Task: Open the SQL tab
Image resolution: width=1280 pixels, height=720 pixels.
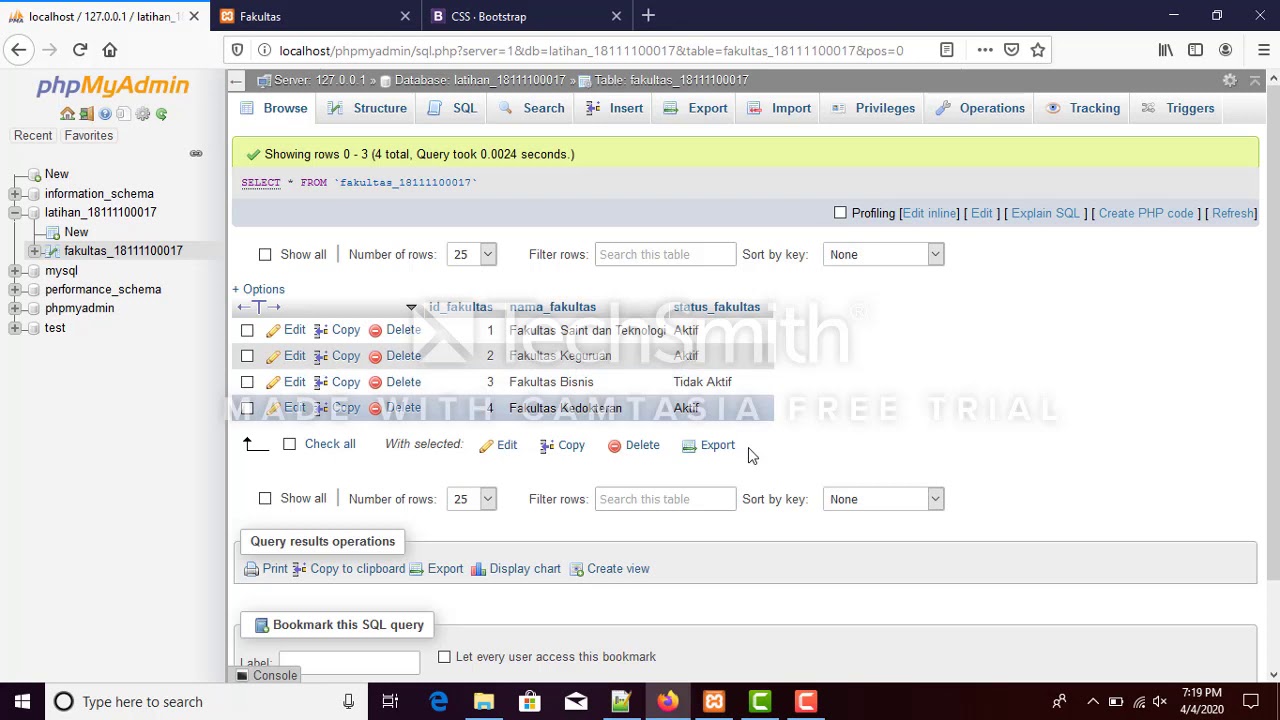Action: tap(452, 108)
